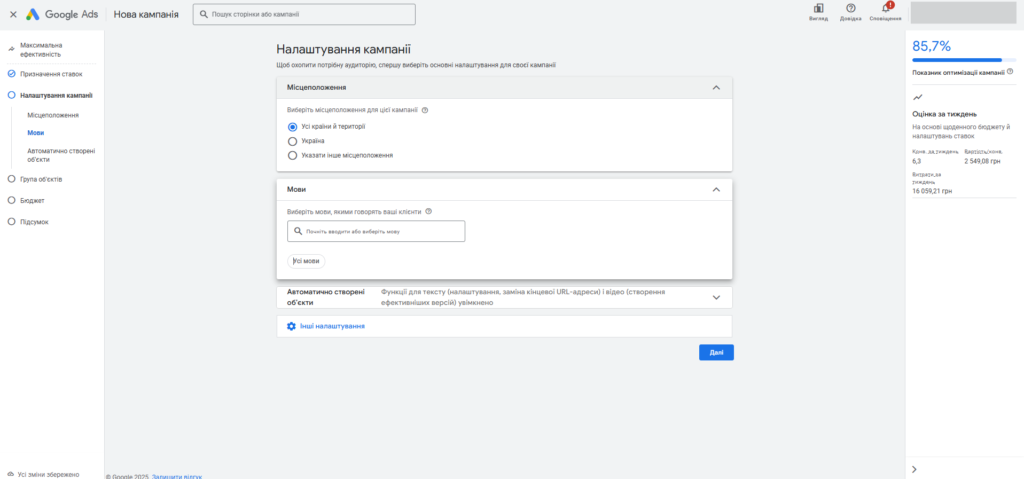Open the Сповіщення notifications bell
The width and height of the screenshot is (1024, 479).
885,9
